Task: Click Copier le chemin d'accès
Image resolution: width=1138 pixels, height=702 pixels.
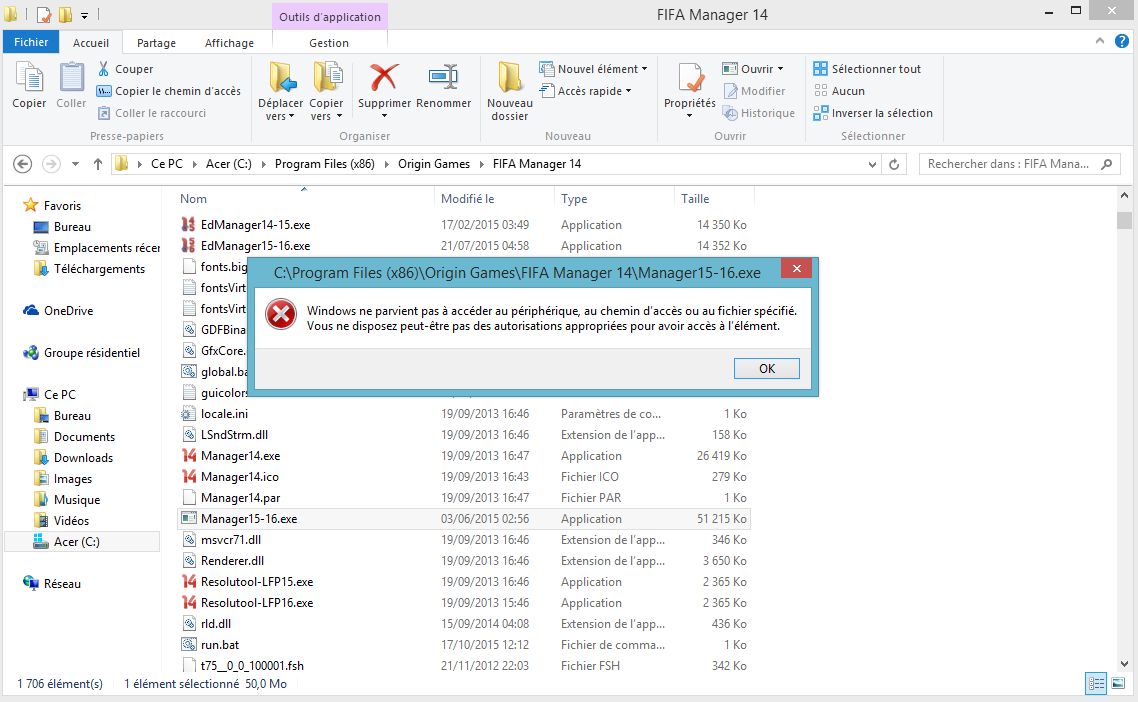Action: [168, 91]
